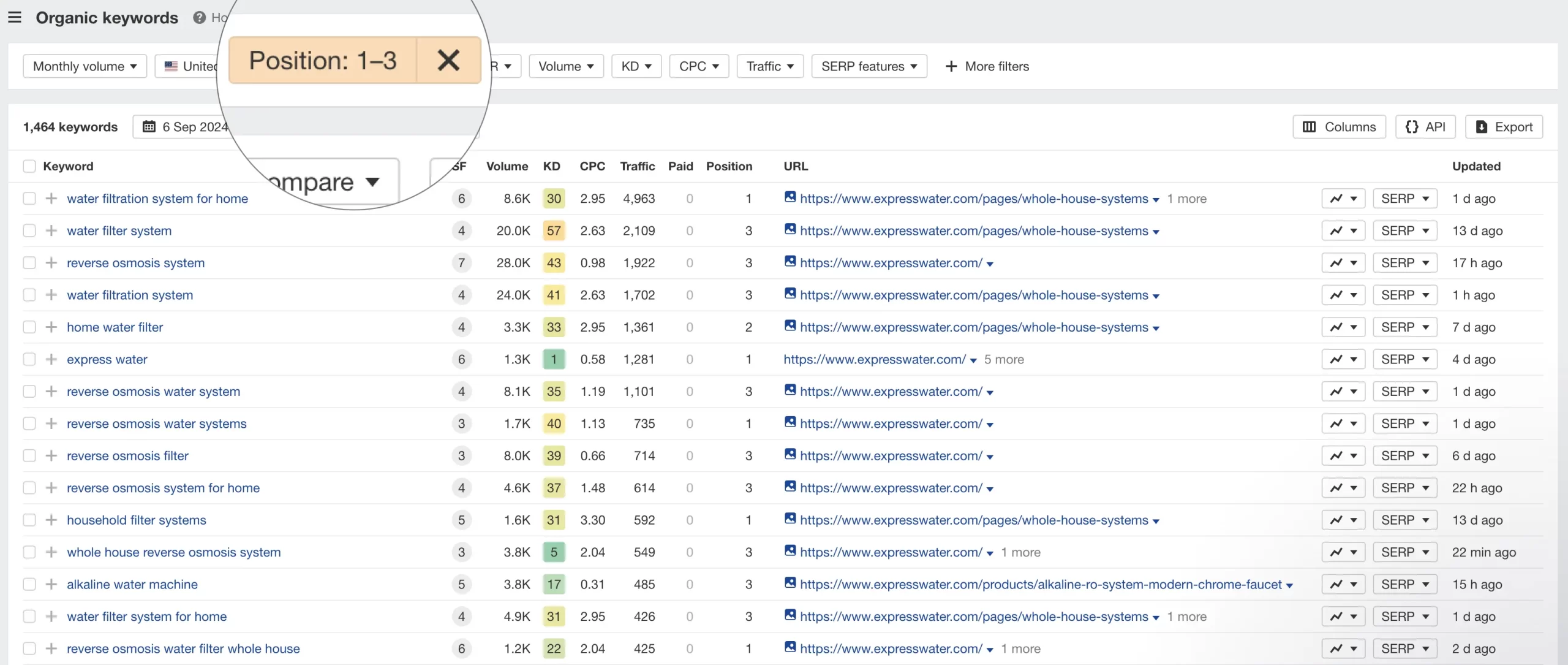The image size is (1568, 665).
Task: Click the US flag country icon
Action: pyautogui.click(x=171, y=66)
